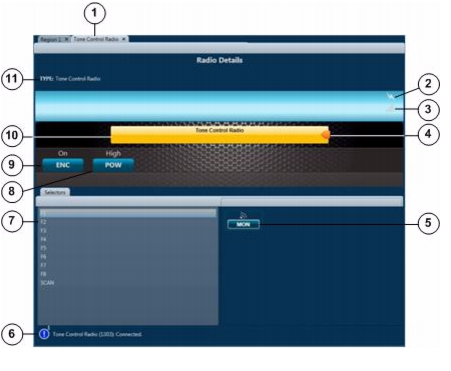Toggle the MON monitor button
The image size is (451, 371).
click(243, 224)
